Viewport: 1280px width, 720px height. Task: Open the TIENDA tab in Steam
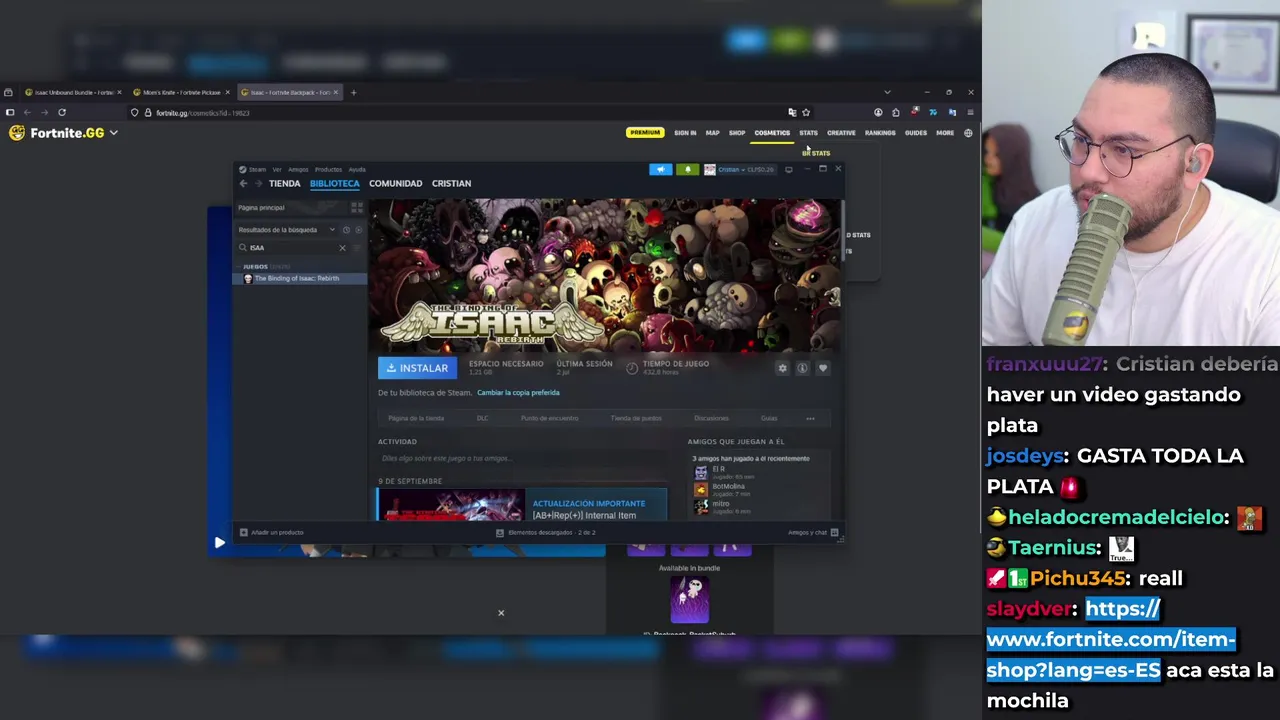(x=284, y=183)
